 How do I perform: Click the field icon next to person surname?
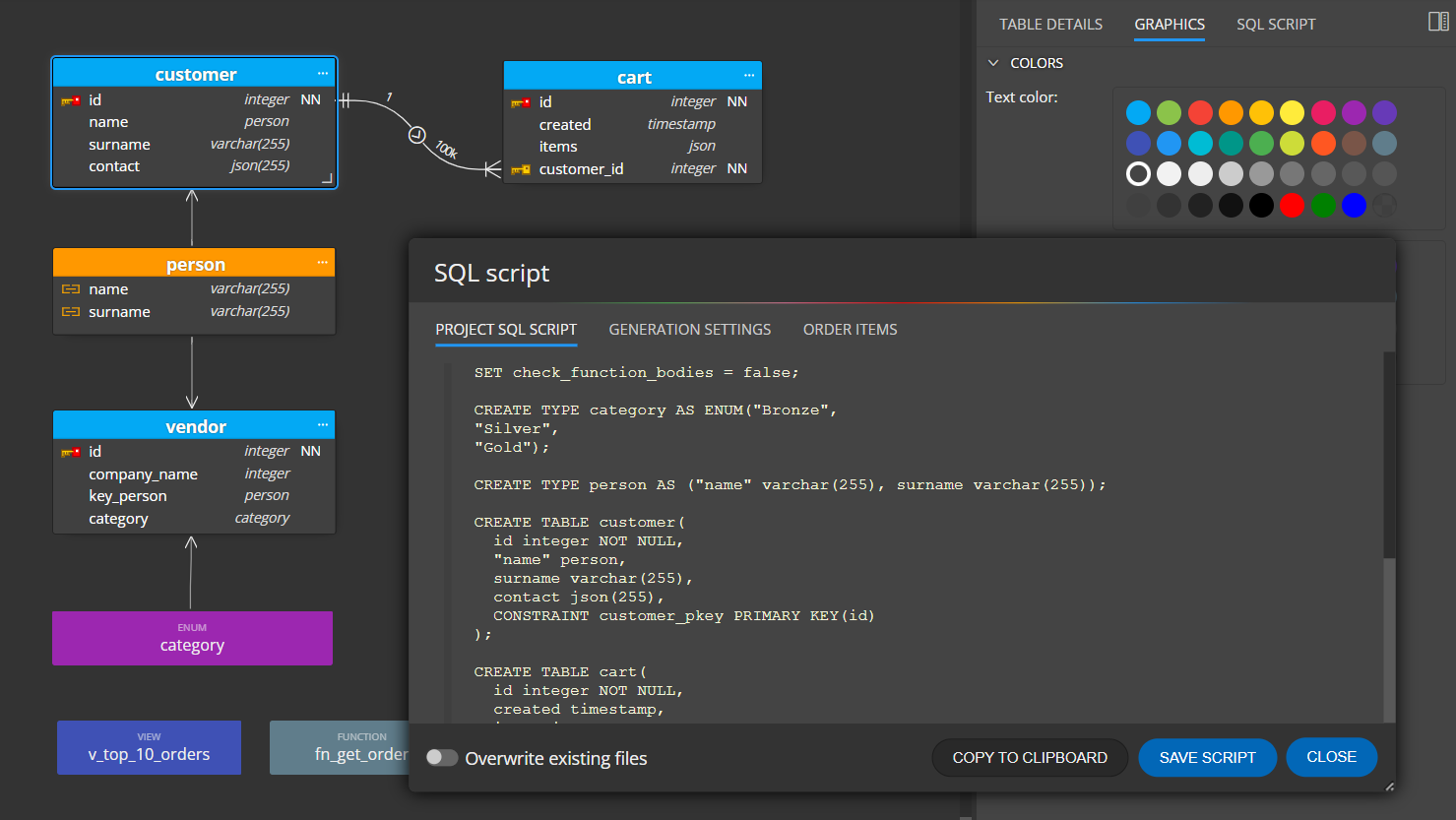(x=71, y=312)
